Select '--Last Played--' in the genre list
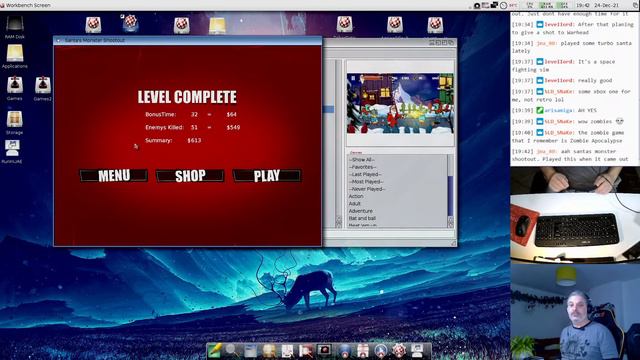 365,174
